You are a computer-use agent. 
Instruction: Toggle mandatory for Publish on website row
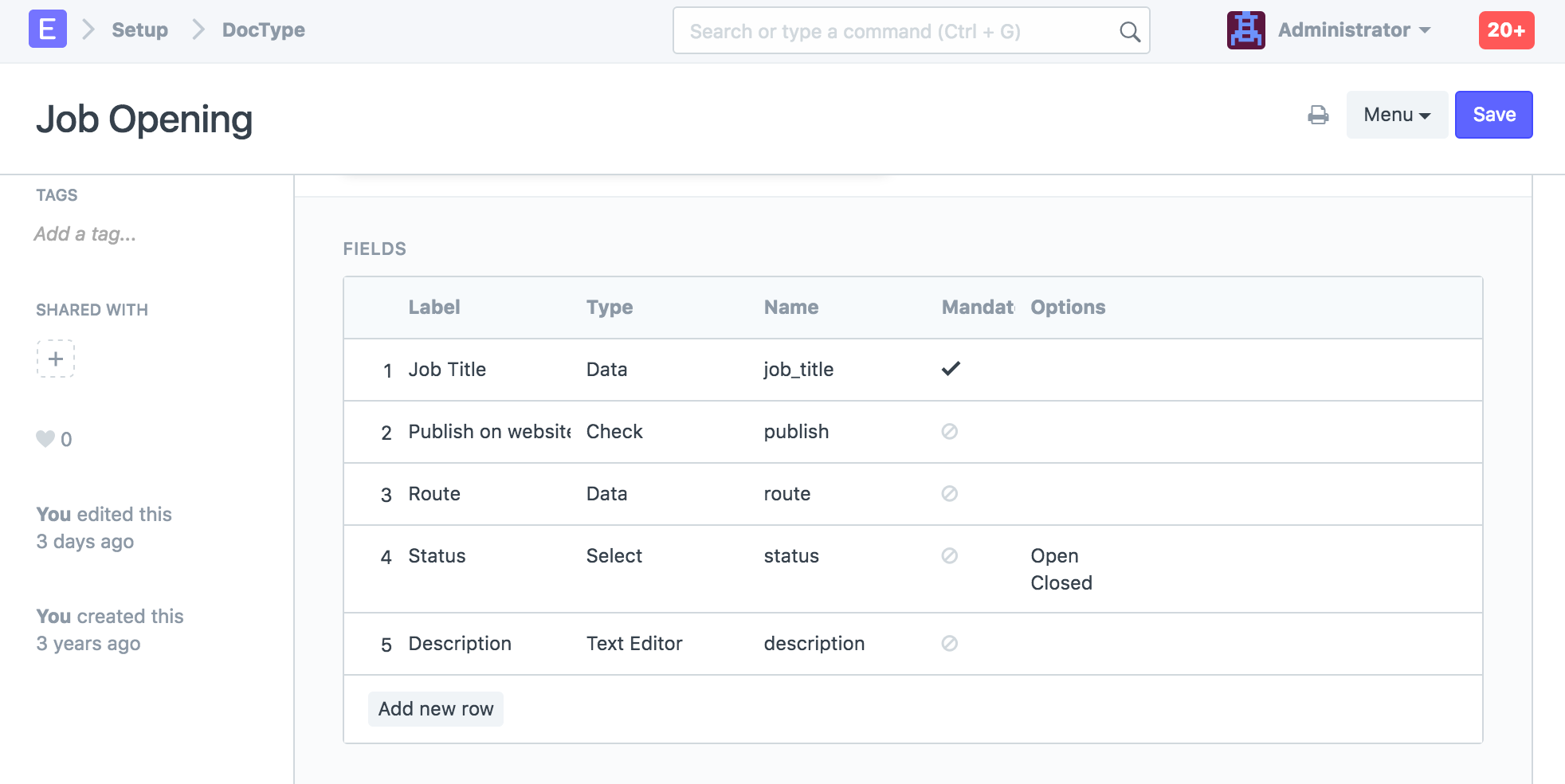949,431
